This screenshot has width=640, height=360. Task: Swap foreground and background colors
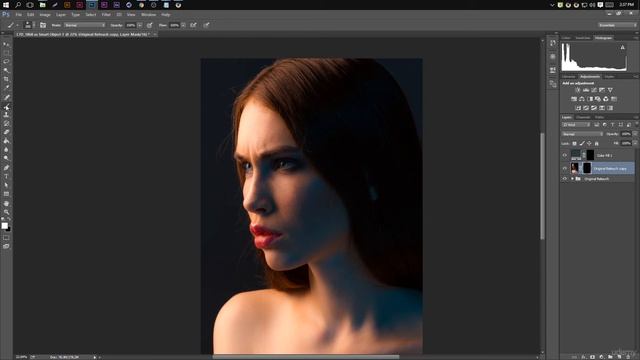(x=9, y=220)
